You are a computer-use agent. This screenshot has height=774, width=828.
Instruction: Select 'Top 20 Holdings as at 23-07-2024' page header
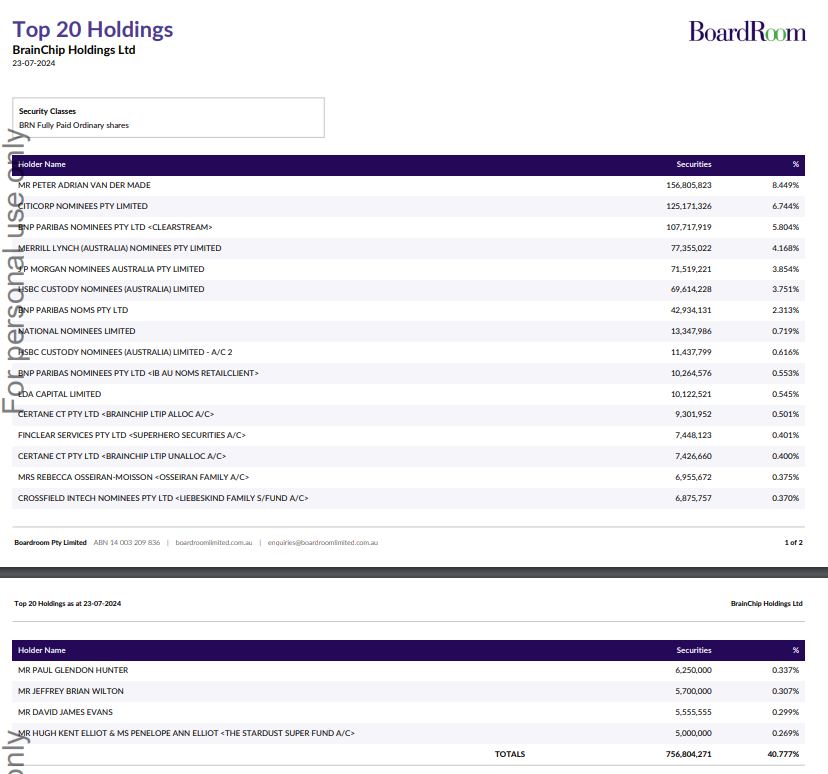pyautogui.click(x=68, y=603)
